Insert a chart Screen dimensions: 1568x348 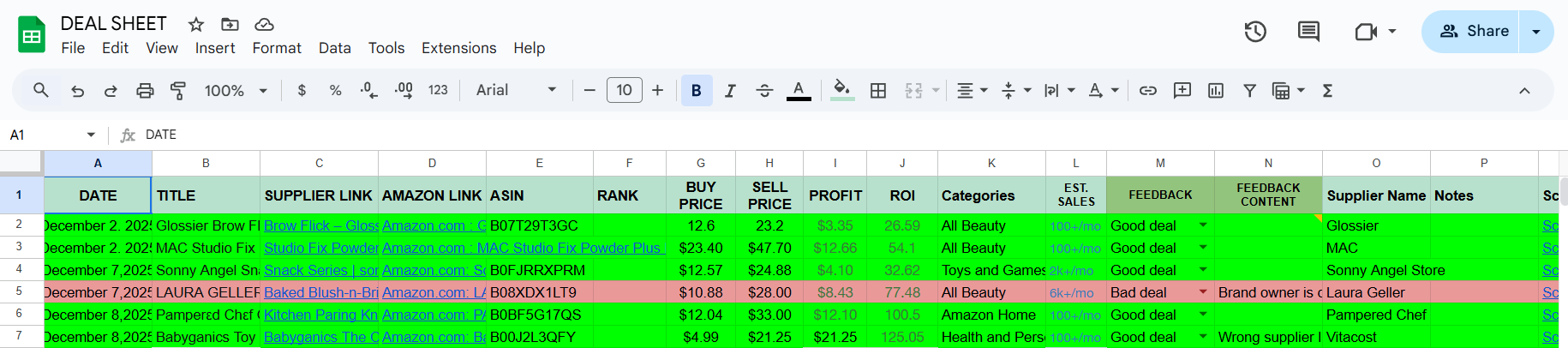pos(1216,90)
